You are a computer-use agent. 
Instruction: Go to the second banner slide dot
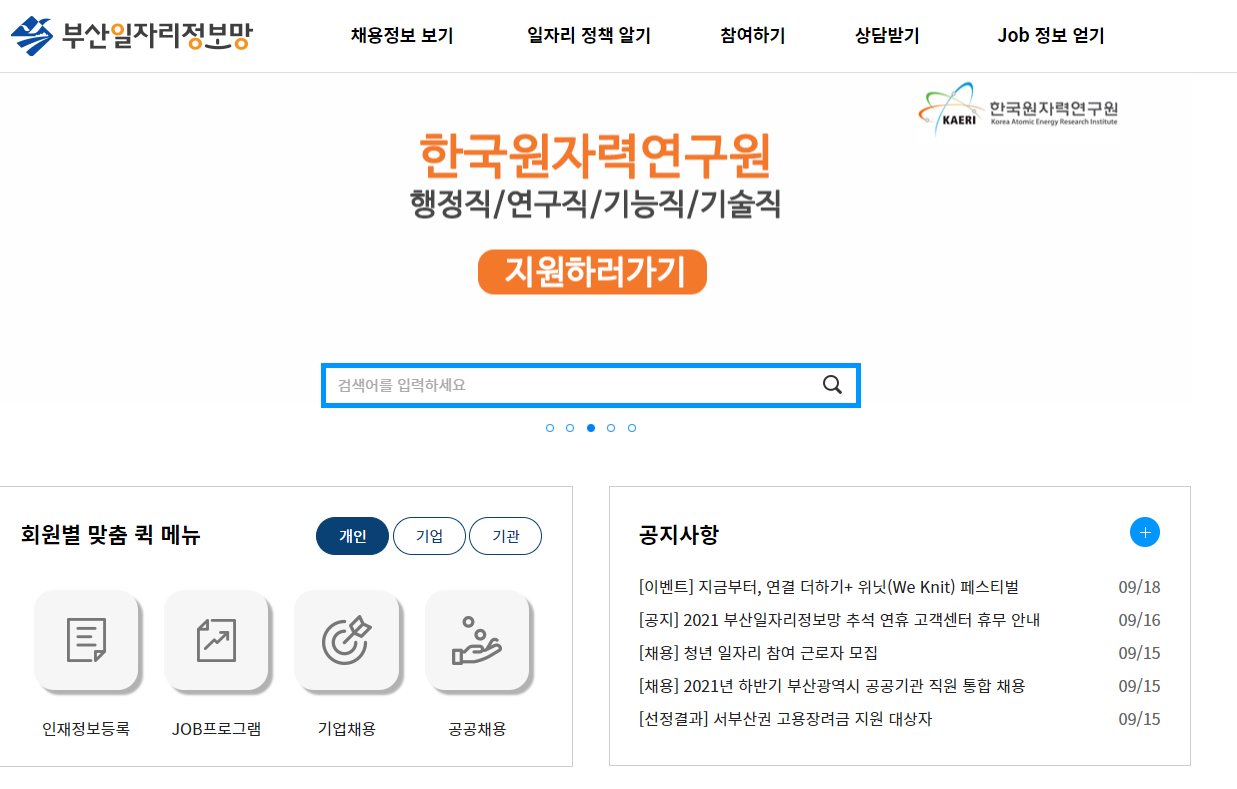[570, 428]
